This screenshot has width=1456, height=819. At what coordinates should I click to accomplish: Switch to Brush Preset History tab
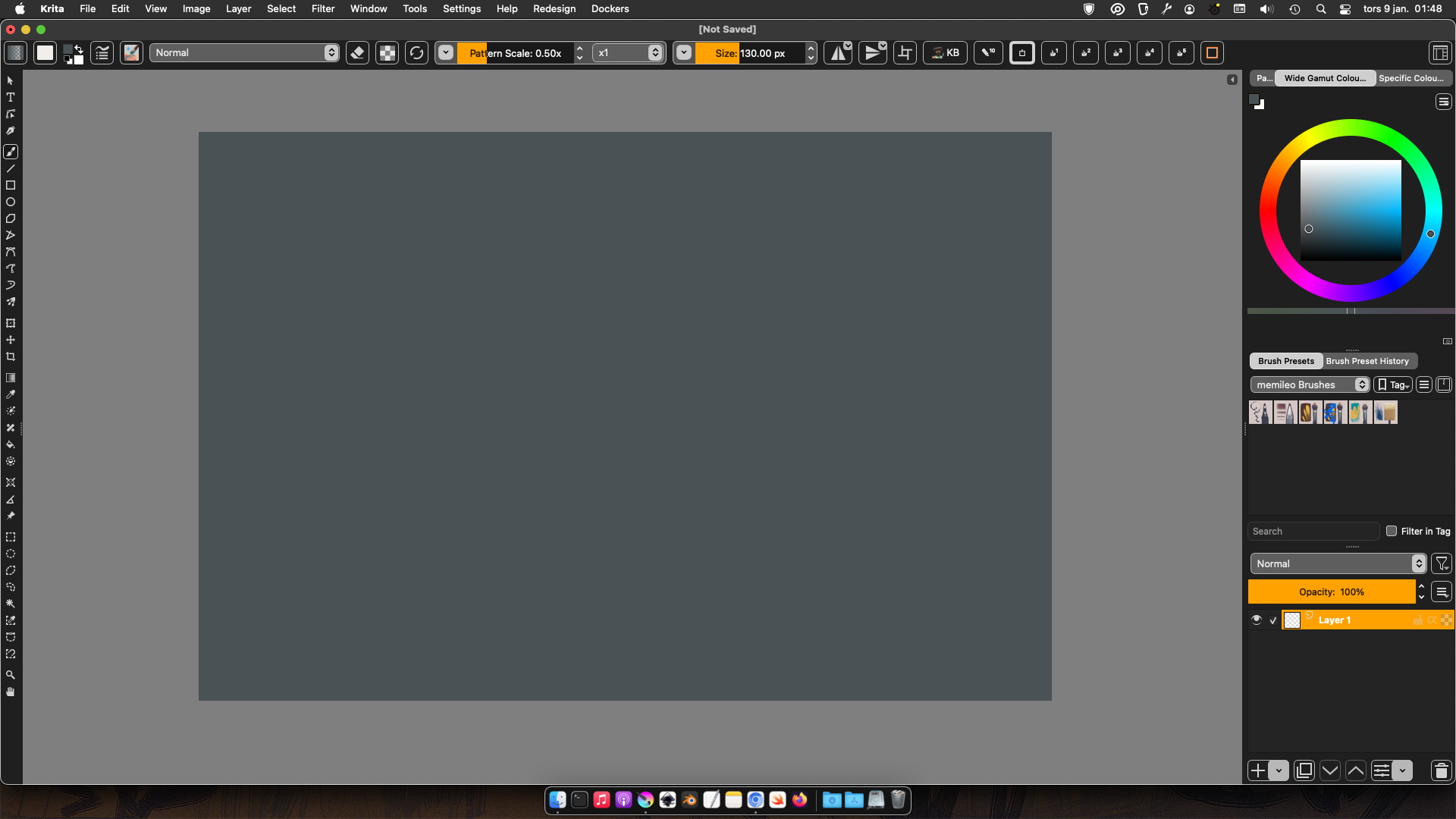tap(1367, 361)
